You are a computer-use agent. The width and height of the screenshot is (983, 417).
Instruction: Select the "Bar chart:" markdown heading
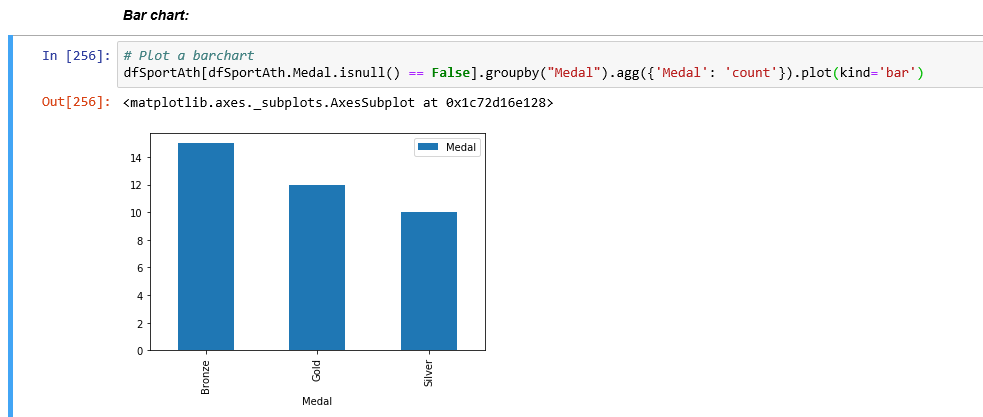pyautogui.click(x=156, y=16)
